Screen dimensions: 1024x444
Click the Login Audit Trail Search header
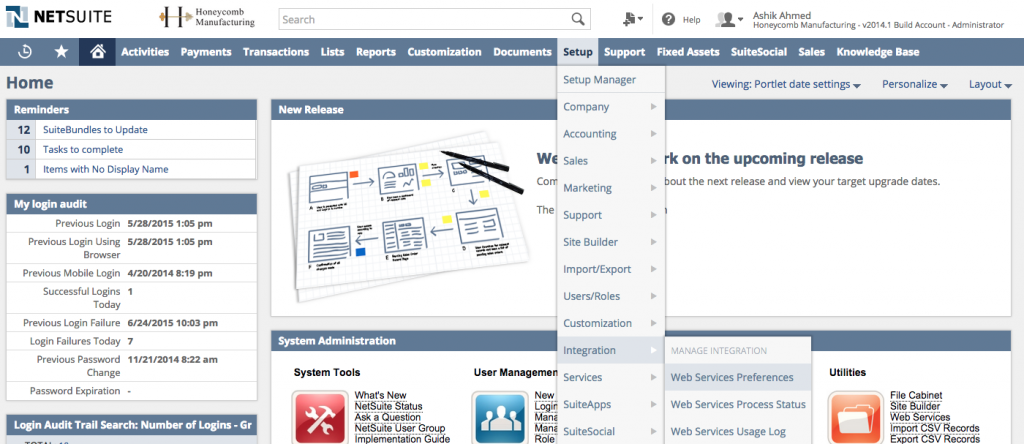tap(131, 425)
